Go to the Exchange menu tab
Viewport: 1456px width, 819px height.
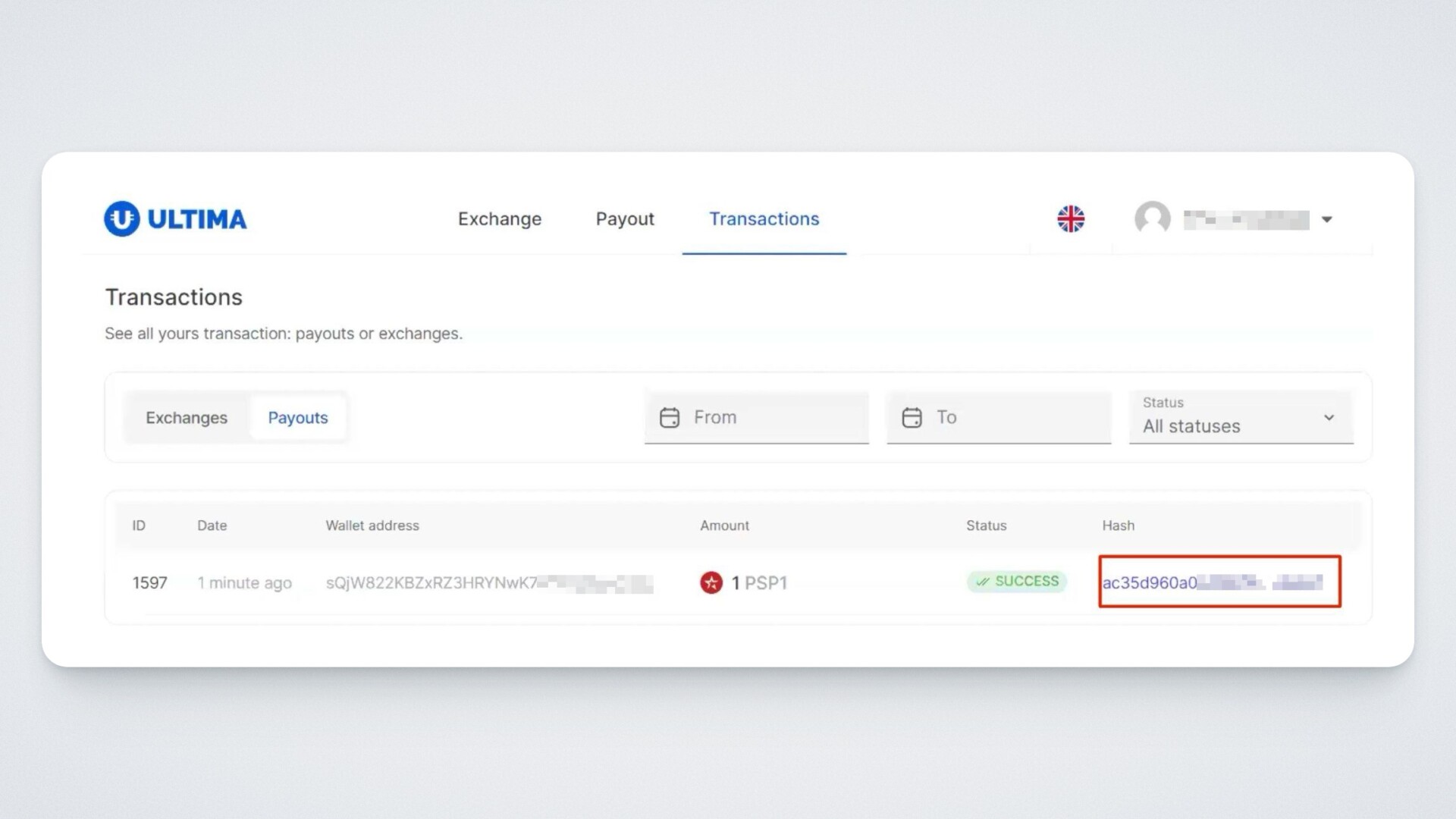click(500, 219)
